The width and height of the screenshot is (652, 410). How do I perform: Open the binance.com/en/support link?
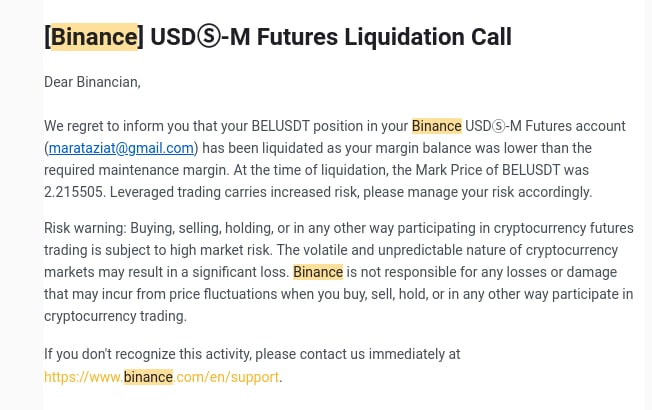161,377
